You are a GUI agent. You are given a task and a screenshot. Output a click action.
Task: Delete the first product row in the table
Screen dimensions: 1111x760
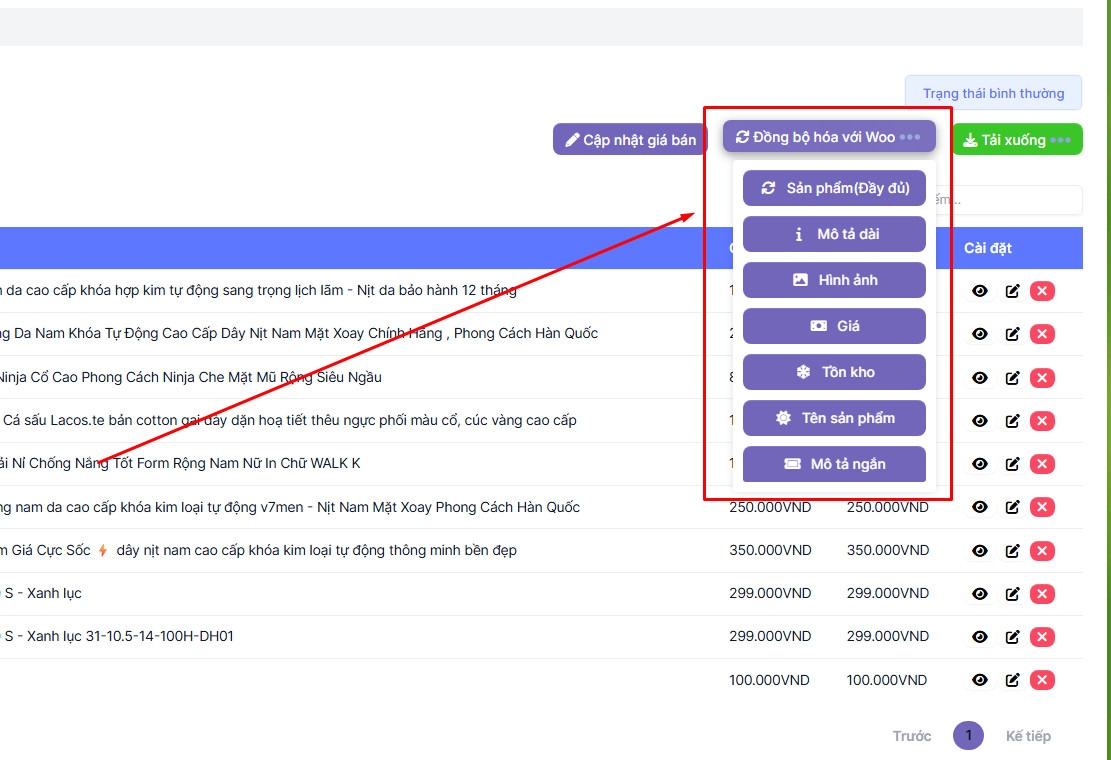tap(1042, 291)
